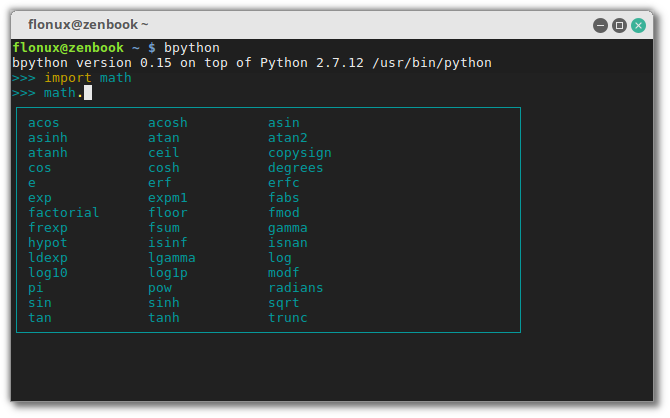
Task: Click the 'exp' completion
Action: click(40, 198)
